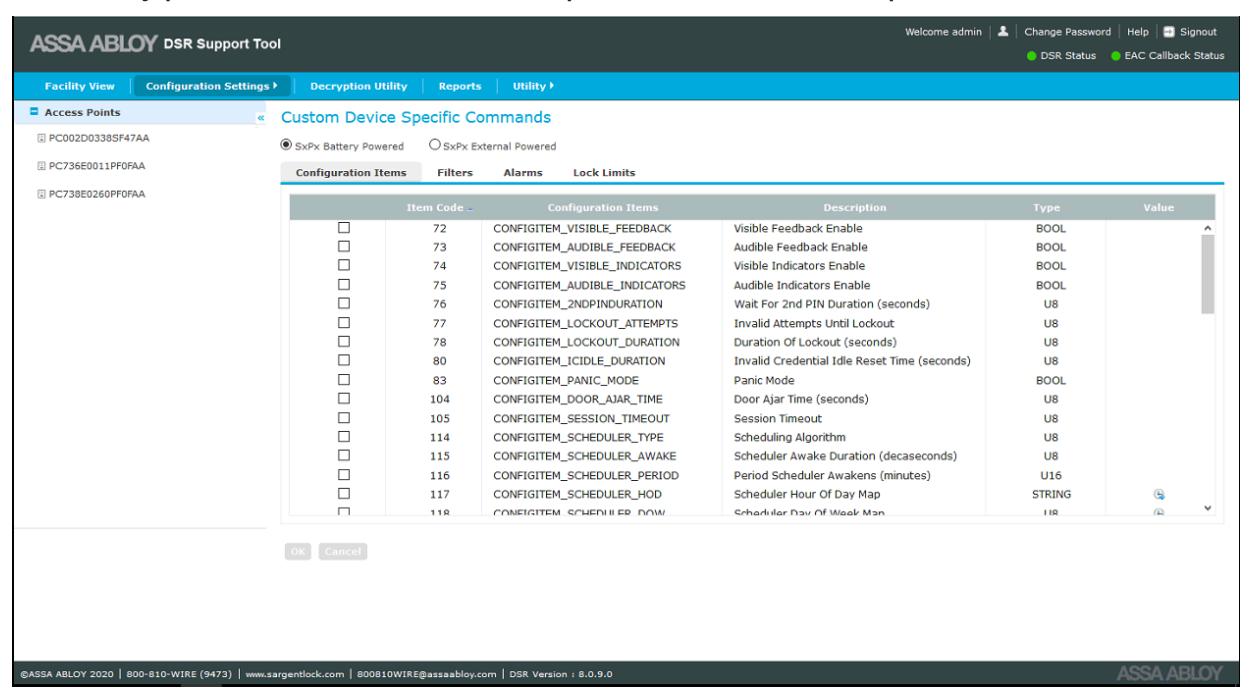Check the CONFIGITEM_AUDIBLE_FEEDBACK row checkbox
This screenshot has width=1251, height=697.
coord(344,247)
